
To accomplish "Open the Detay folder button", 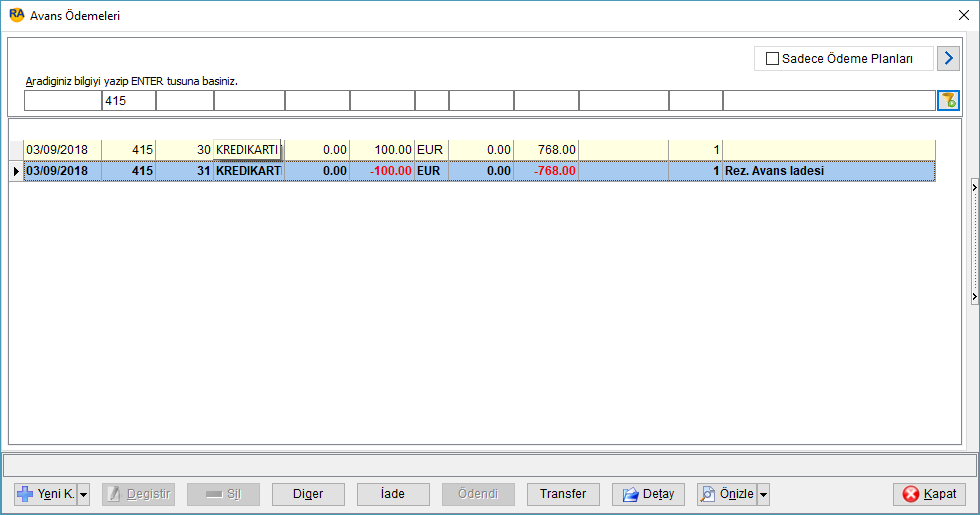I will [648, 494].
